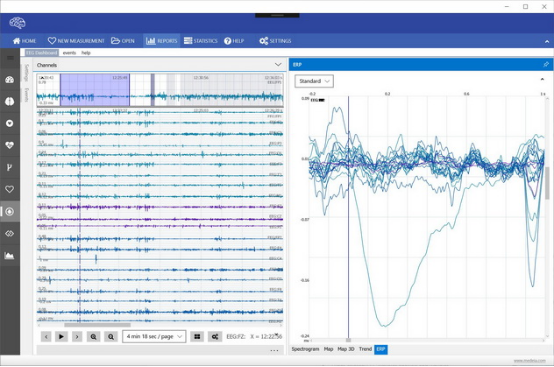Click the ERP vertical scrollbar thumb
Viewport: 554px width, 367px height.
click(547, 183)
